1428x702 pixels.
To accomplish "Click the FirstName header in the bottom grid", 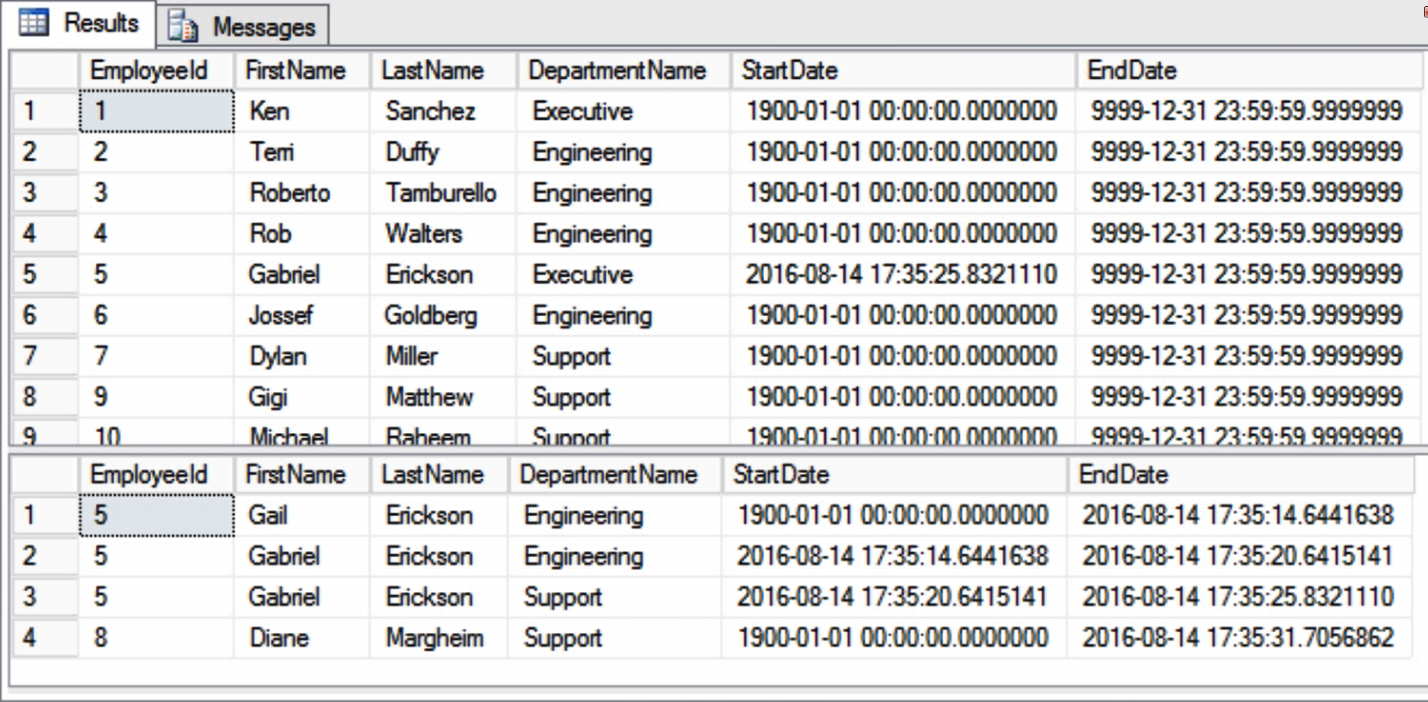I will (301, 474).
